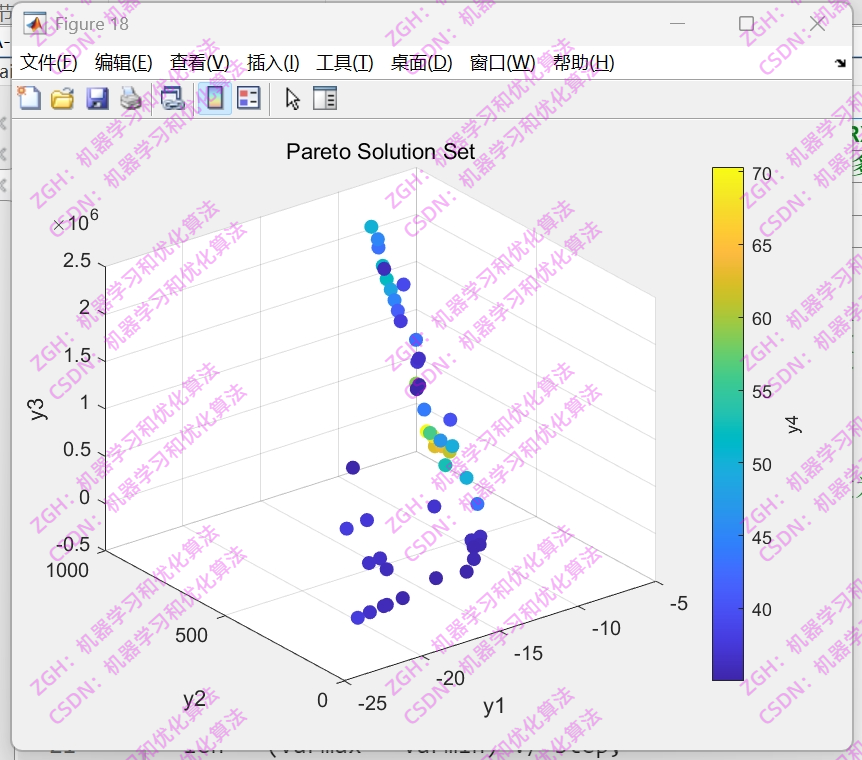Create a new figure from the toolbar

point(28,97)
